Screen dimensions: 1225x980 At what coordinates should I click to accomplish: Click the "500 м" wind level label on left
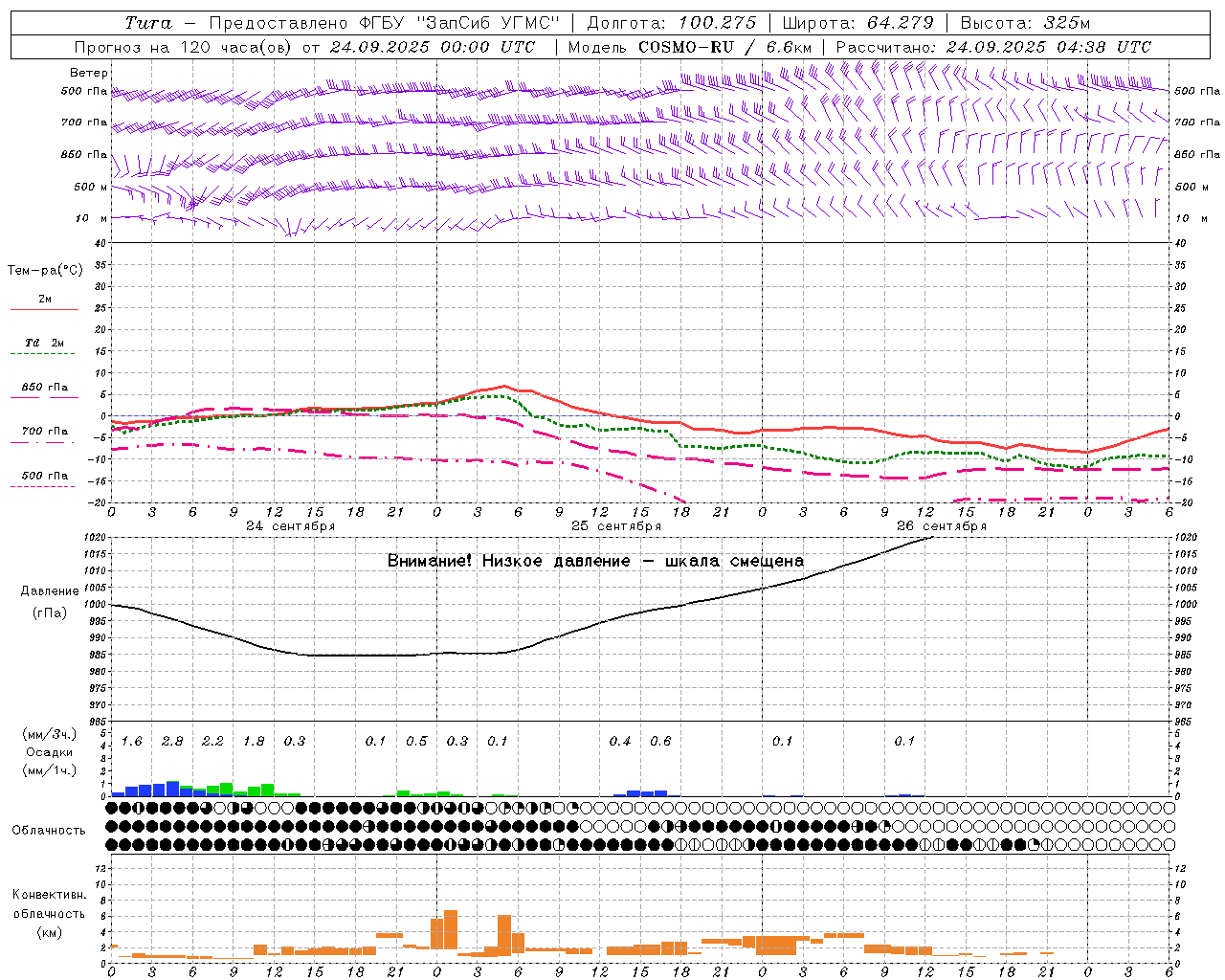pos(90,187)
